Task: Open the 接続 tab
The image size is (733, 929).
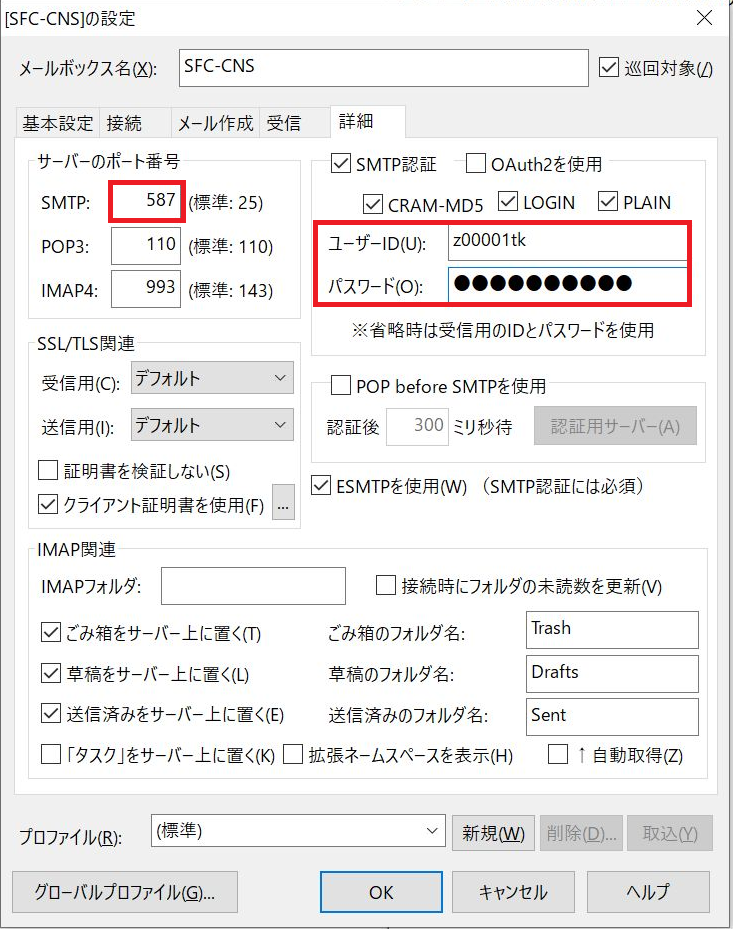Action: pyautogui.click(x=124, y=123)
